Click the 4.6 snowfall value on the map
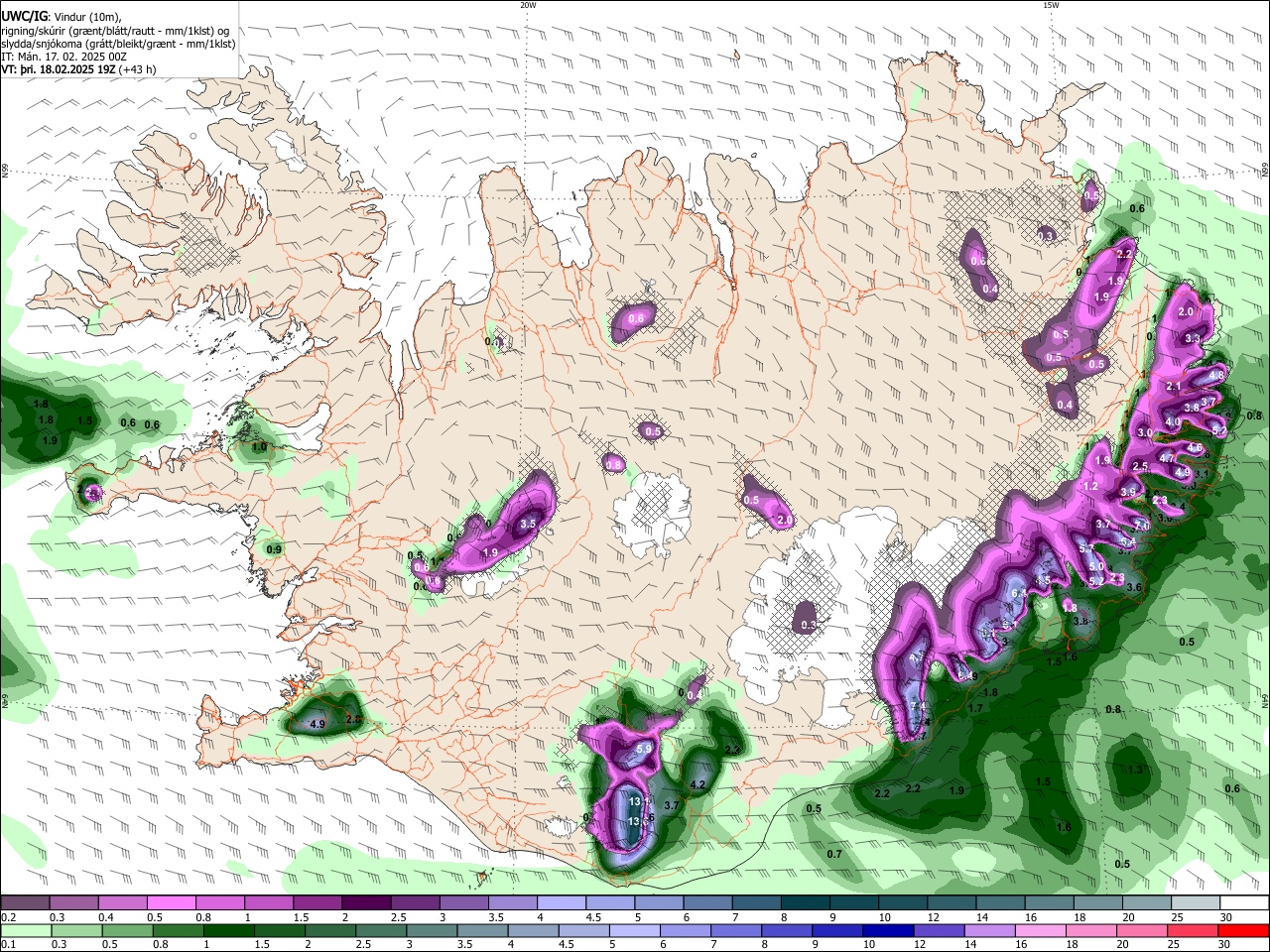 coord(1195,448)
